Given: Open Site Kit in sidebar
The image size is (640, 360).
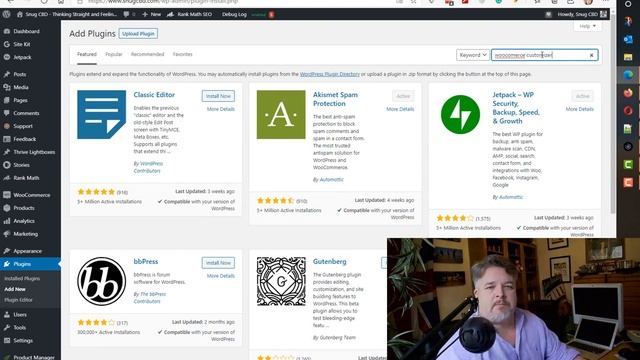Looking at the screenshot, I should tap(22, 44).
